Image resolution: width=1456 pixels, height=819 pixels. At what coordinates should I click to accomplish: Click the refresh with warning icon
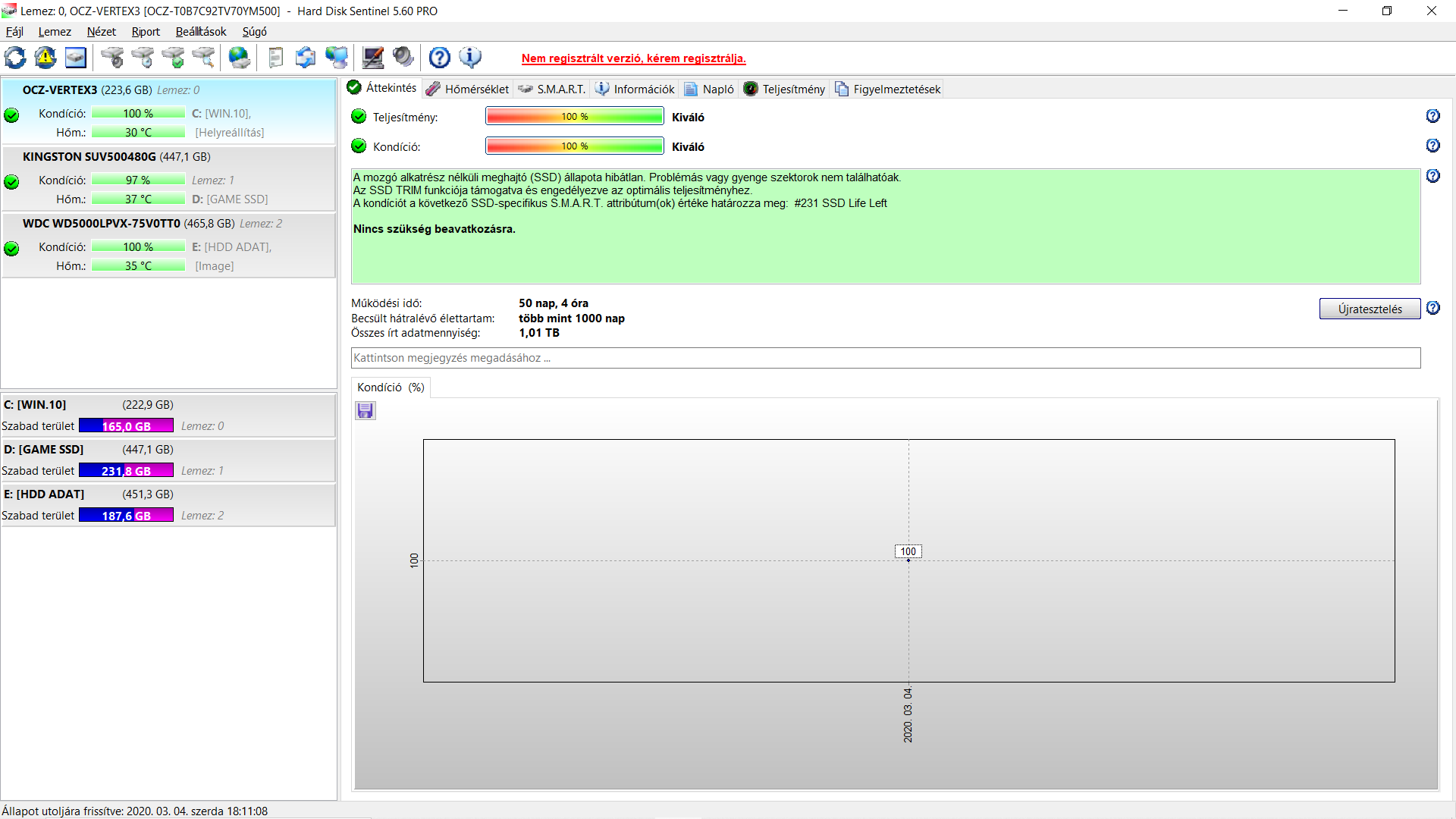pyautogui.click(x=45, y=58)
